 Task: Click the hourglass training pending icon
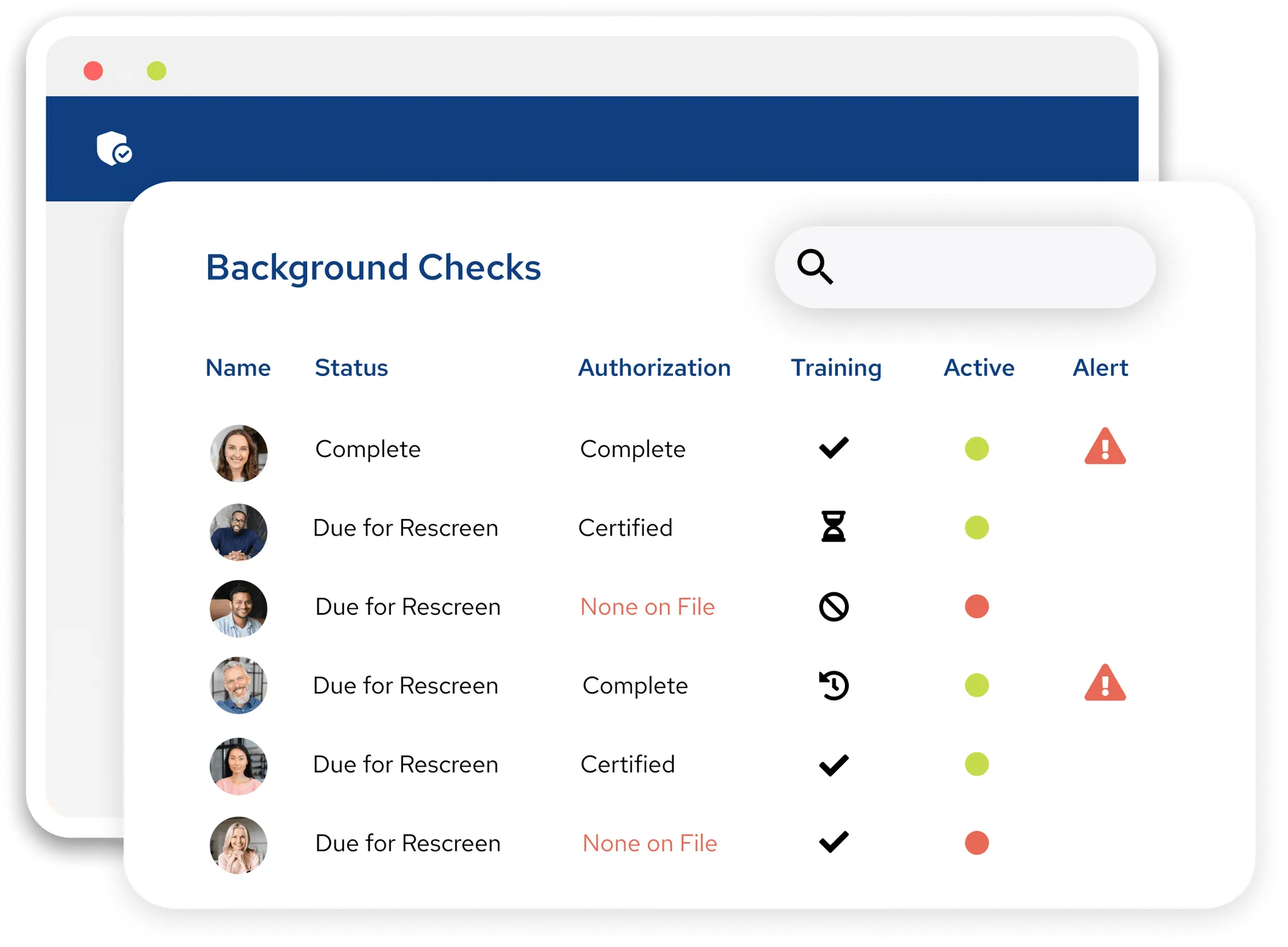tap(833, 527)
